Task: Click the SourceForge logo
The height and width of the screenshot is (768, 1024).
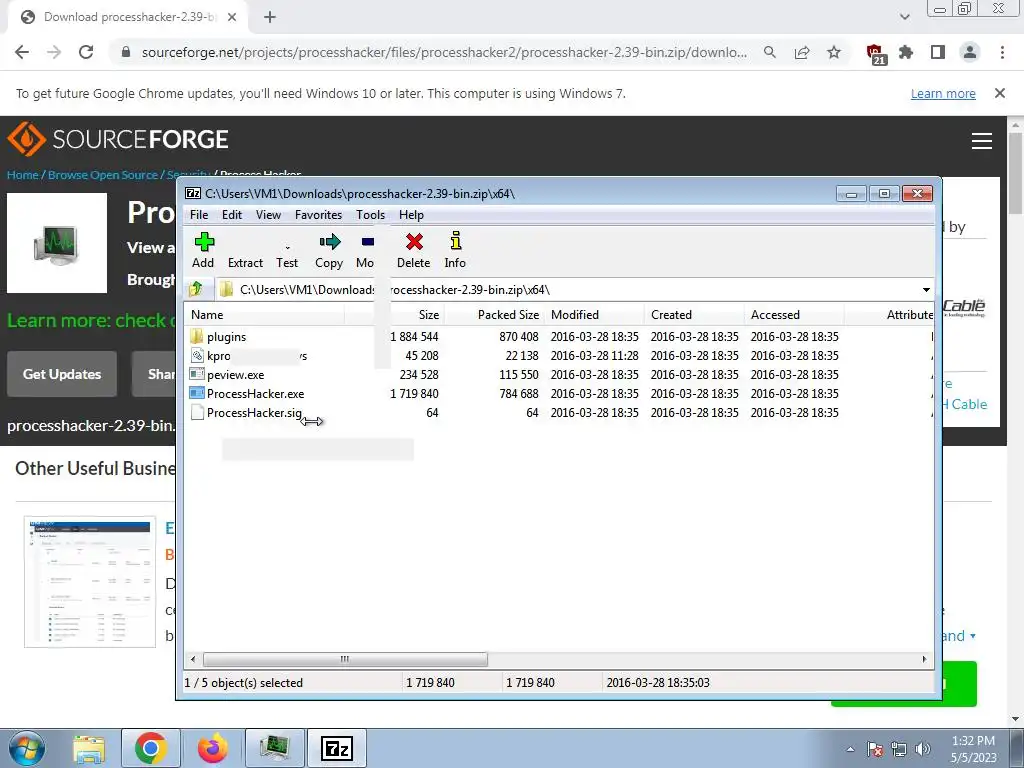Action: 118,139
